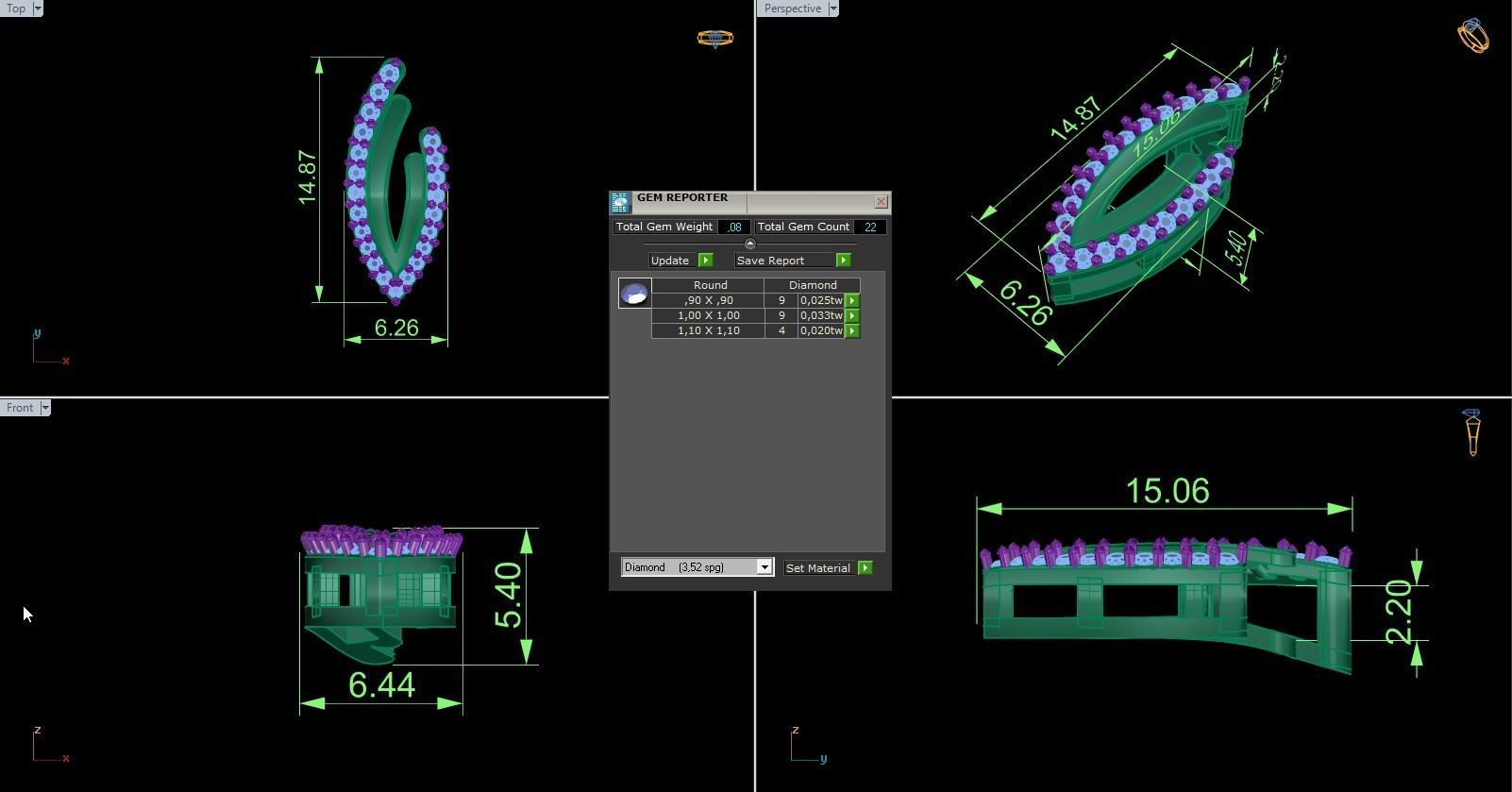The width and height of the screenshot is (1512, 792).
Task: Click the green Set Material arrow
Action: 865,567
